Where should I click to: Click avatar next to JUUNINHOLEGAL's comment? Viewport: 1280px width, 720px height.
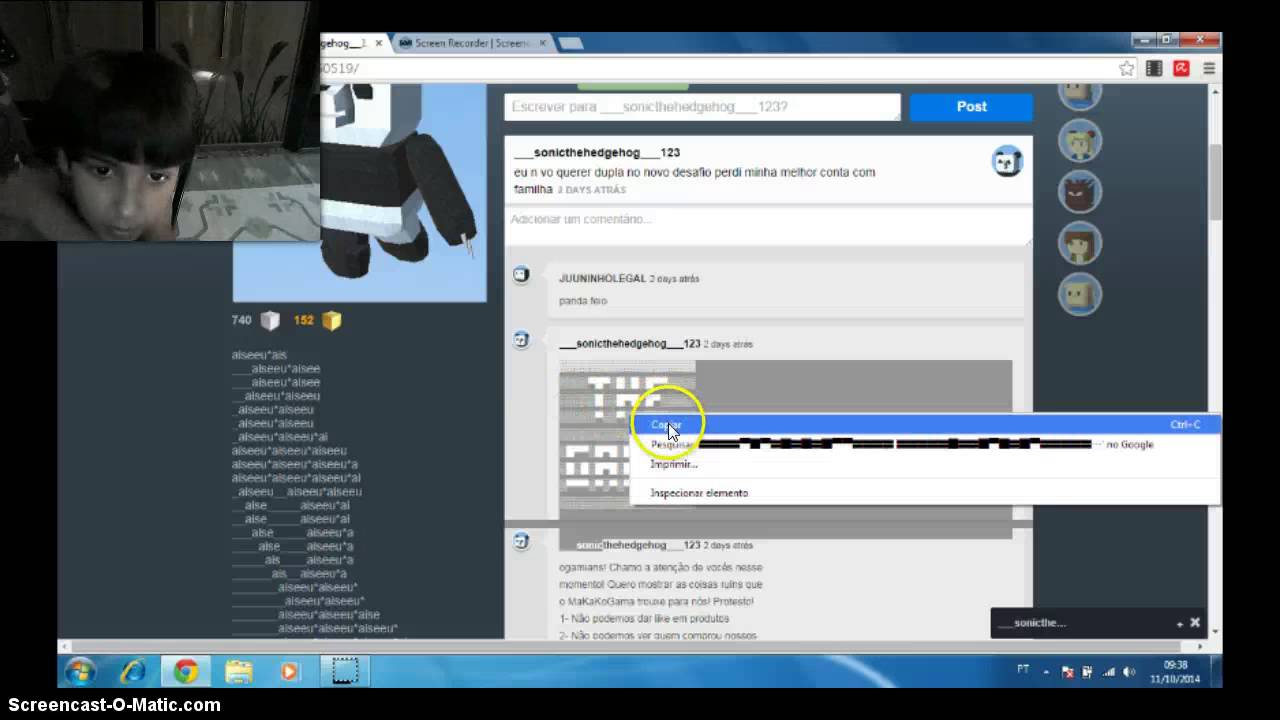(521, 275)
